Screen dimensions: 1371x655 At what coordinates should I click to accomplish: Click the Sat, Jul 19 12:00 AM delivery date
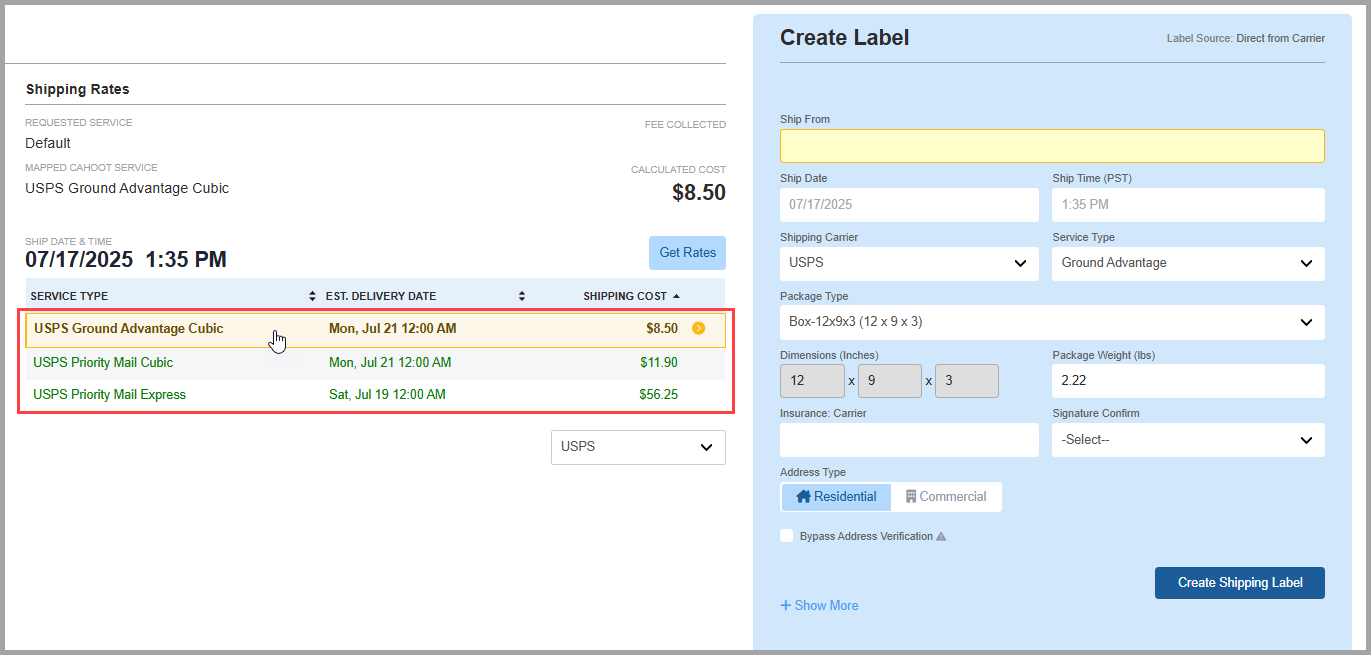pos(387,395)
